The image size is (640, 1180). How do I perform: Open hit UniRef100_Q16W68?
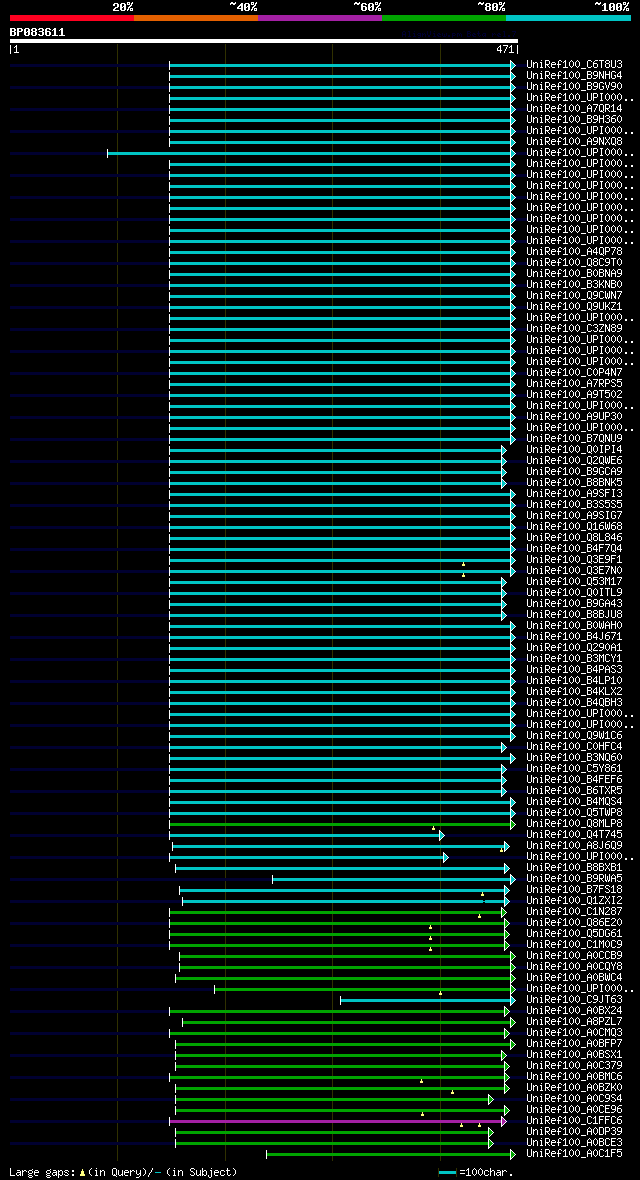(x=574, y=527)
